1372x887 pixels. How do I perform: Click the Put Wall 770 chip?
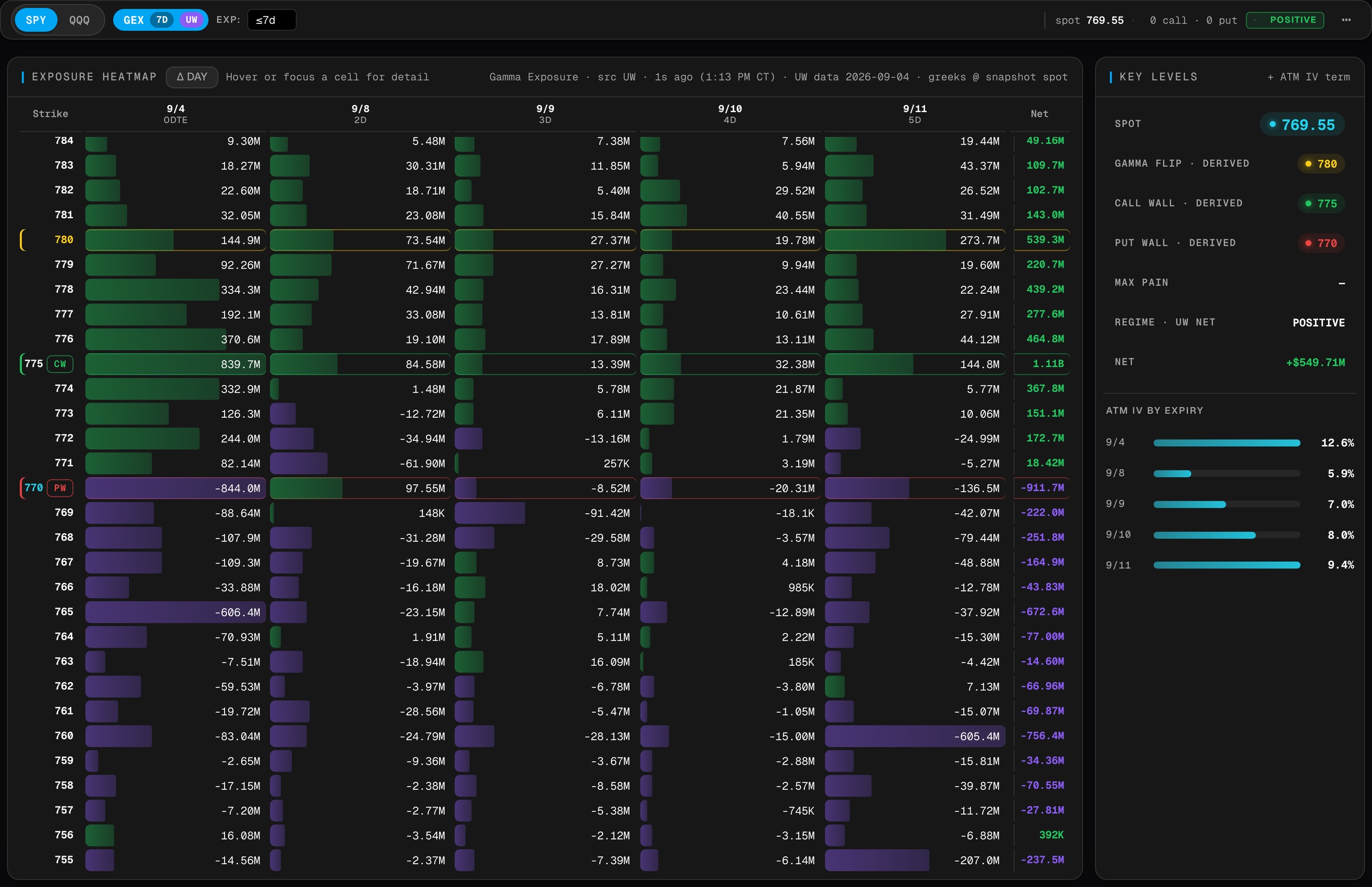[x=1321, y=243]
